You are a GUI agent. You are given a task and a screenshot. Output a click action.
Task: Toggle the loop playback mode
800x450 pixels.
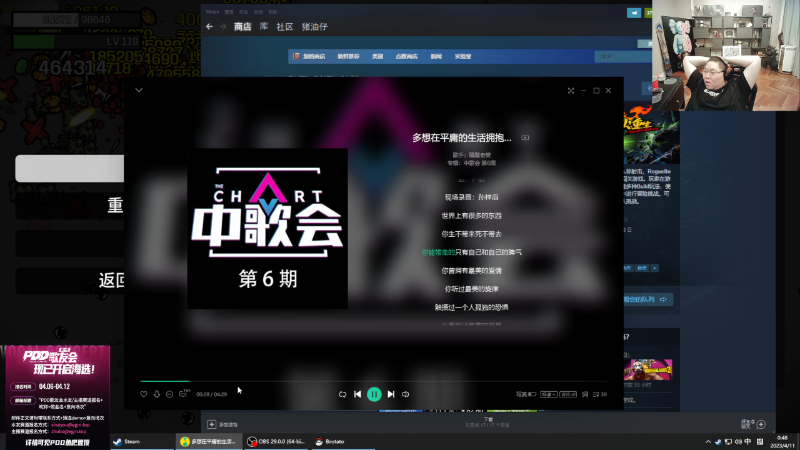[x=342, y=394]
